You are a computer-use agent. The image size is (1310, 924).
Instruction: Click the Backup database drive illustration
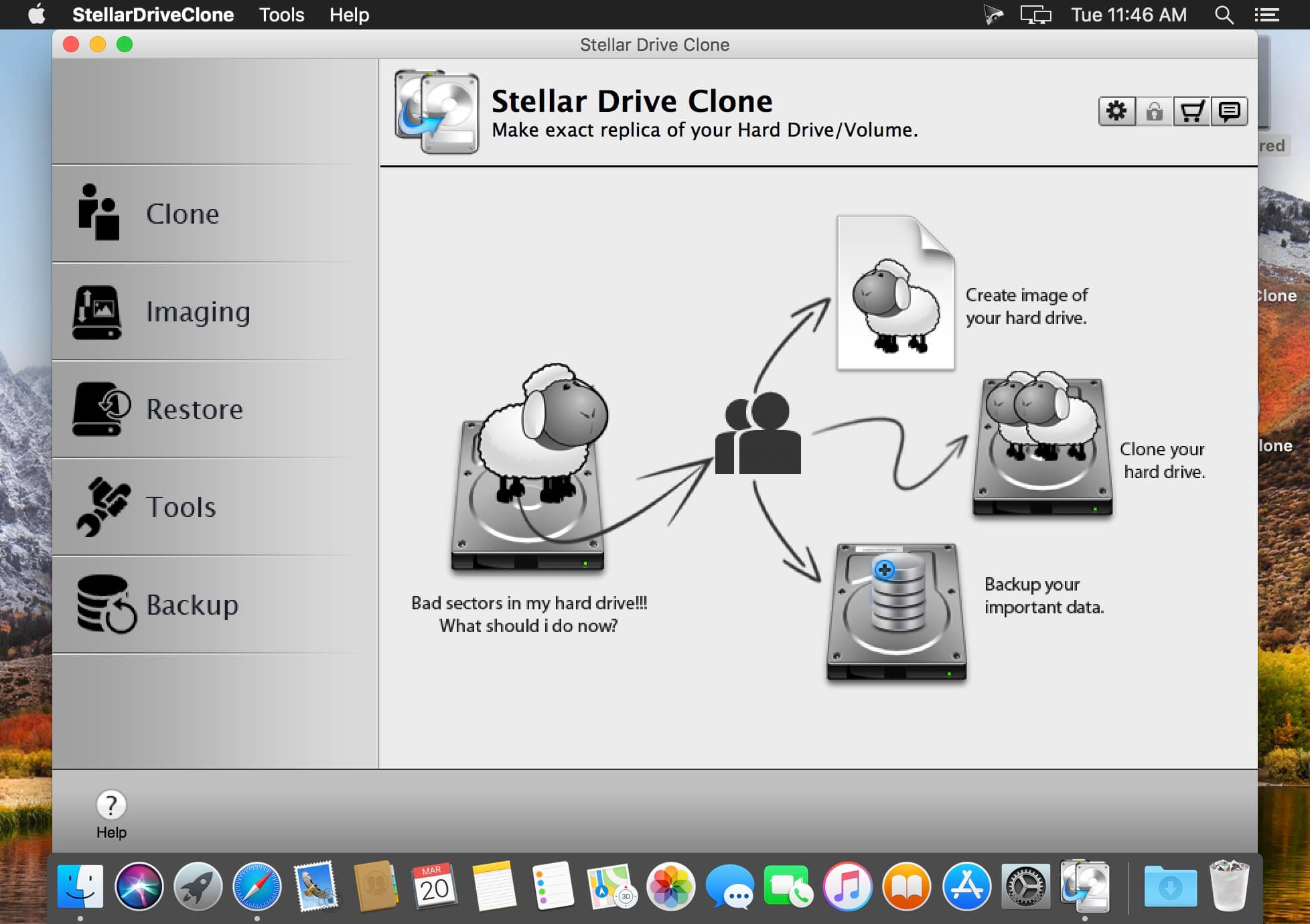(896, 613)
